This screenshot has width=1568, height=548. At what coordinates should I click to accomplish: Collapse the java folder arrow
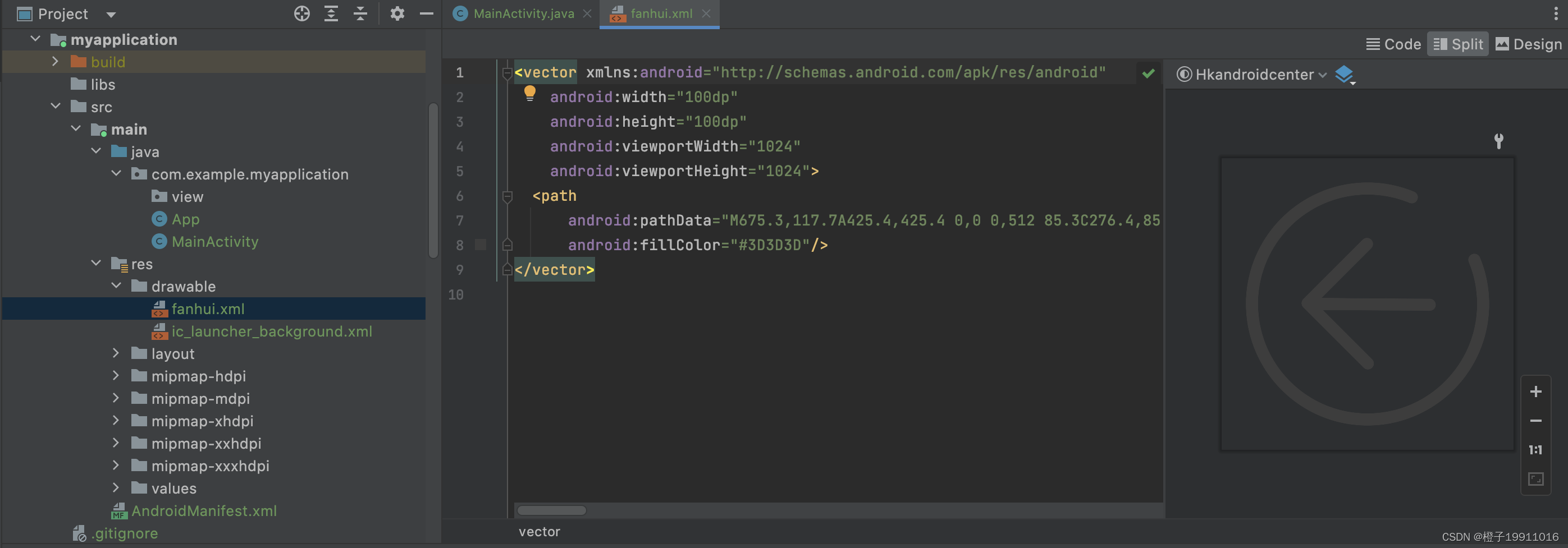(x=96, y=151)
